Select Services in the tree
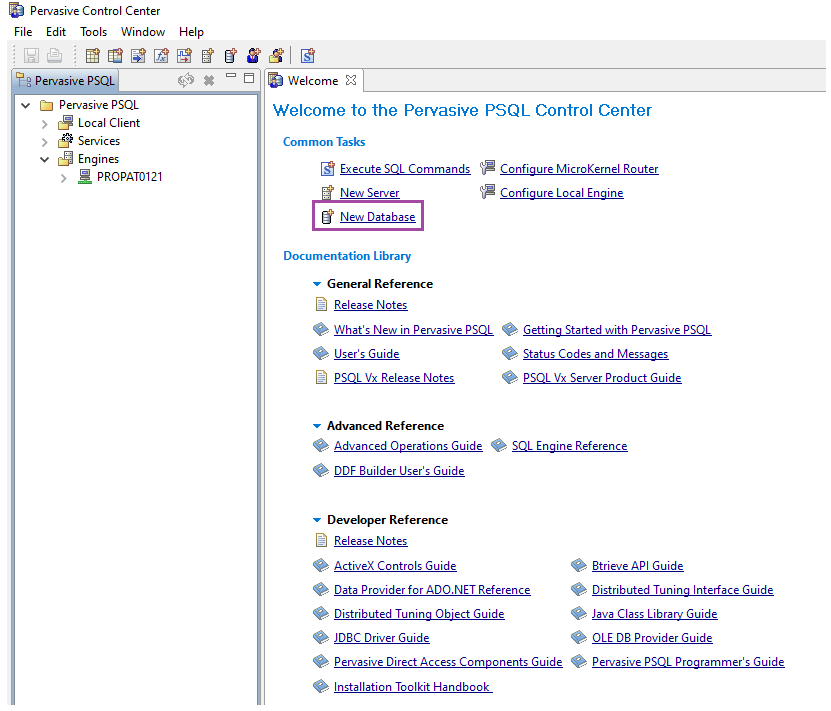This screenshot has width=831, height=711. [99, 141]
